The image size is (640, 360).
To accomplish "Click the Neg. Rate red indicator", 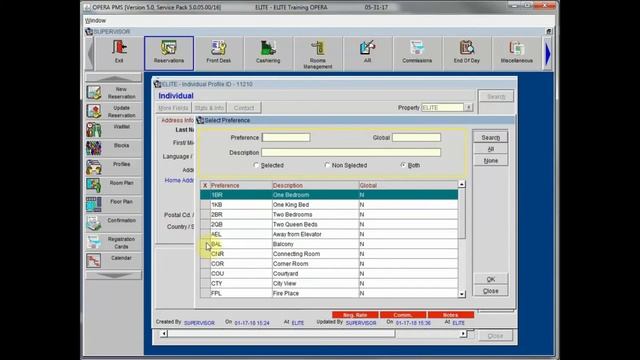I will (355, 315).
